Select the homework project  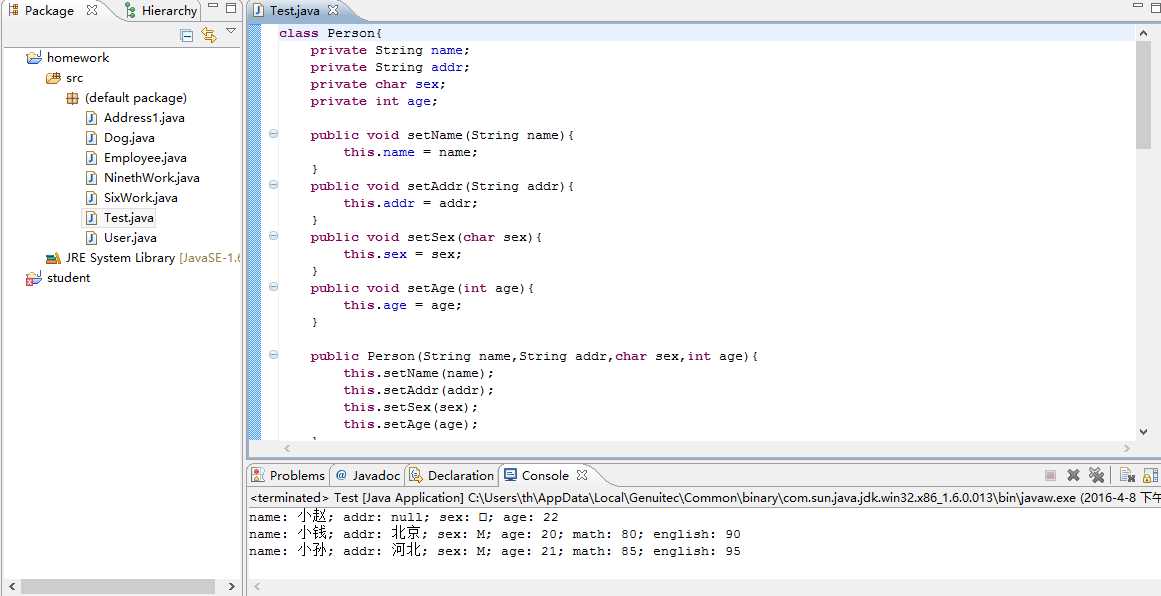(x=78, y=58)
